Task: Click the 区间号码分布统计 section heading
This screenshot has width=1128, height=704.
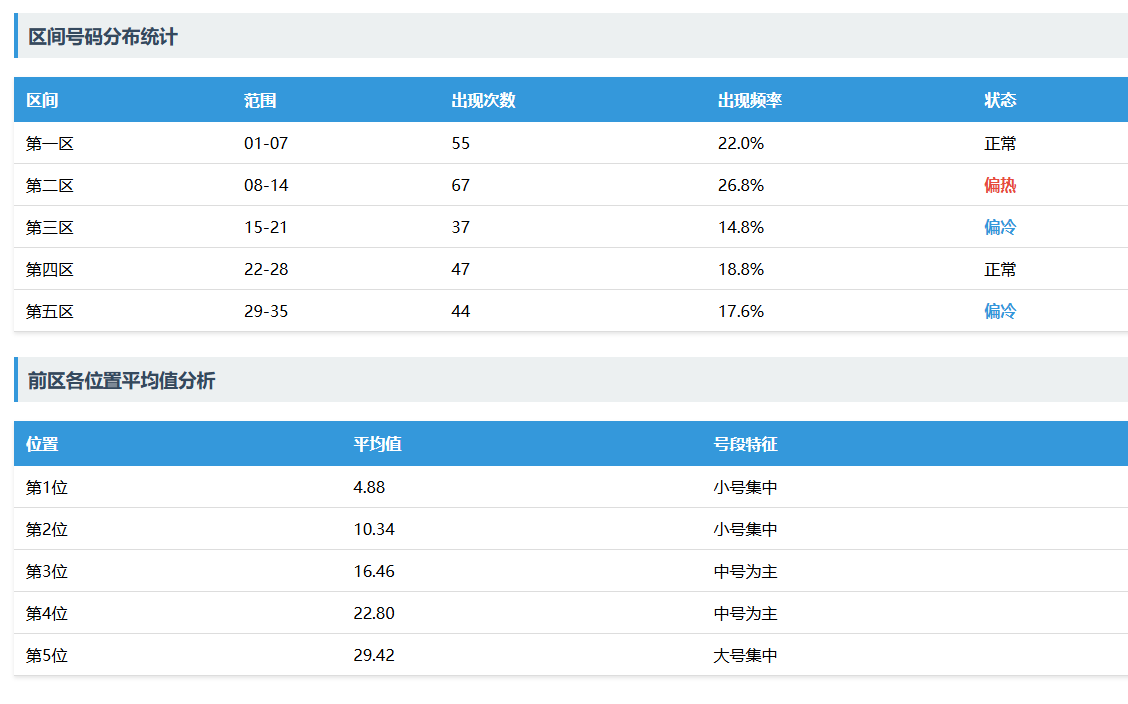Action: [103, 37]
